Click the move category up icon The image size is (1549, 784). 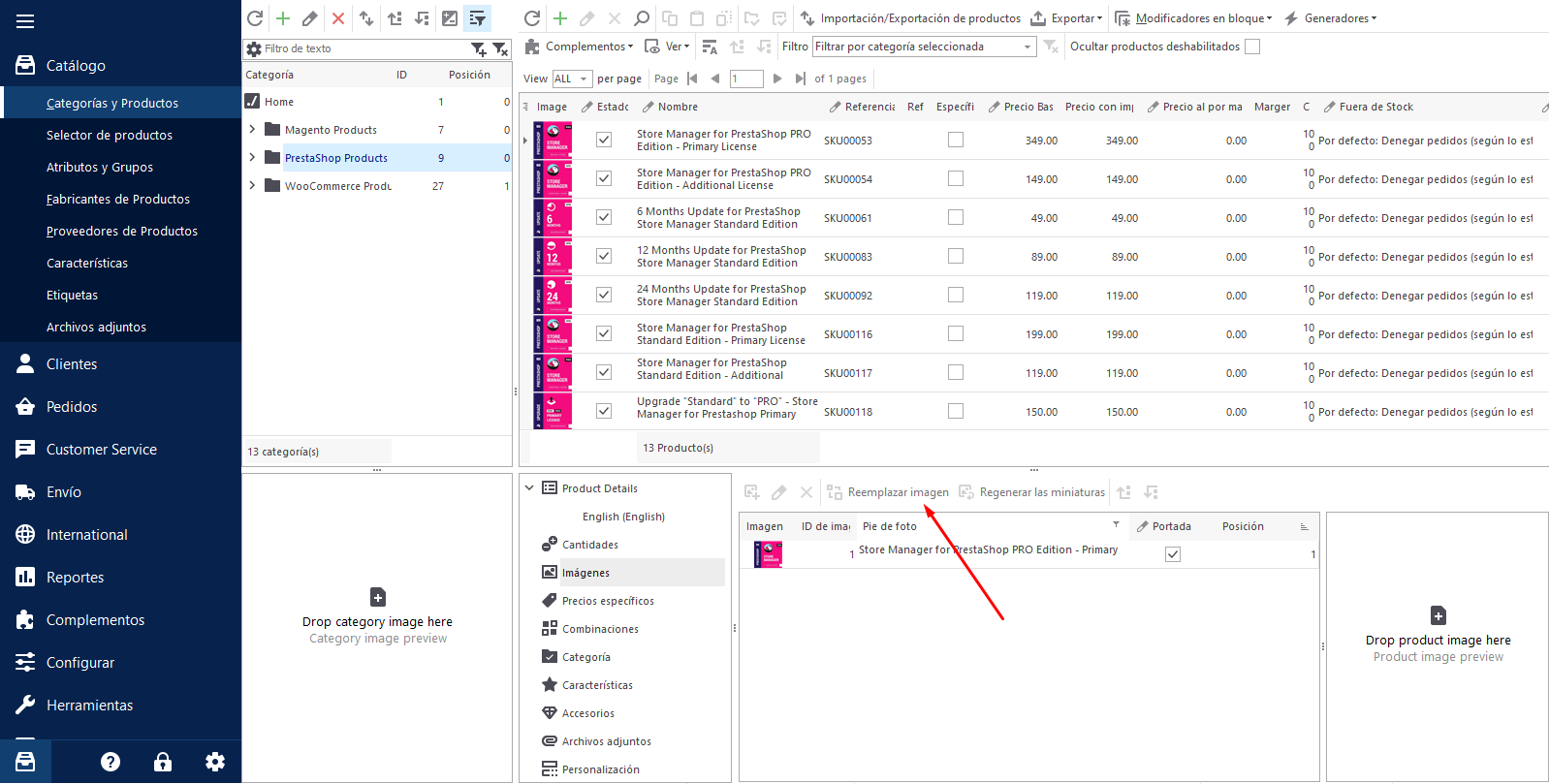coord(395,18)
